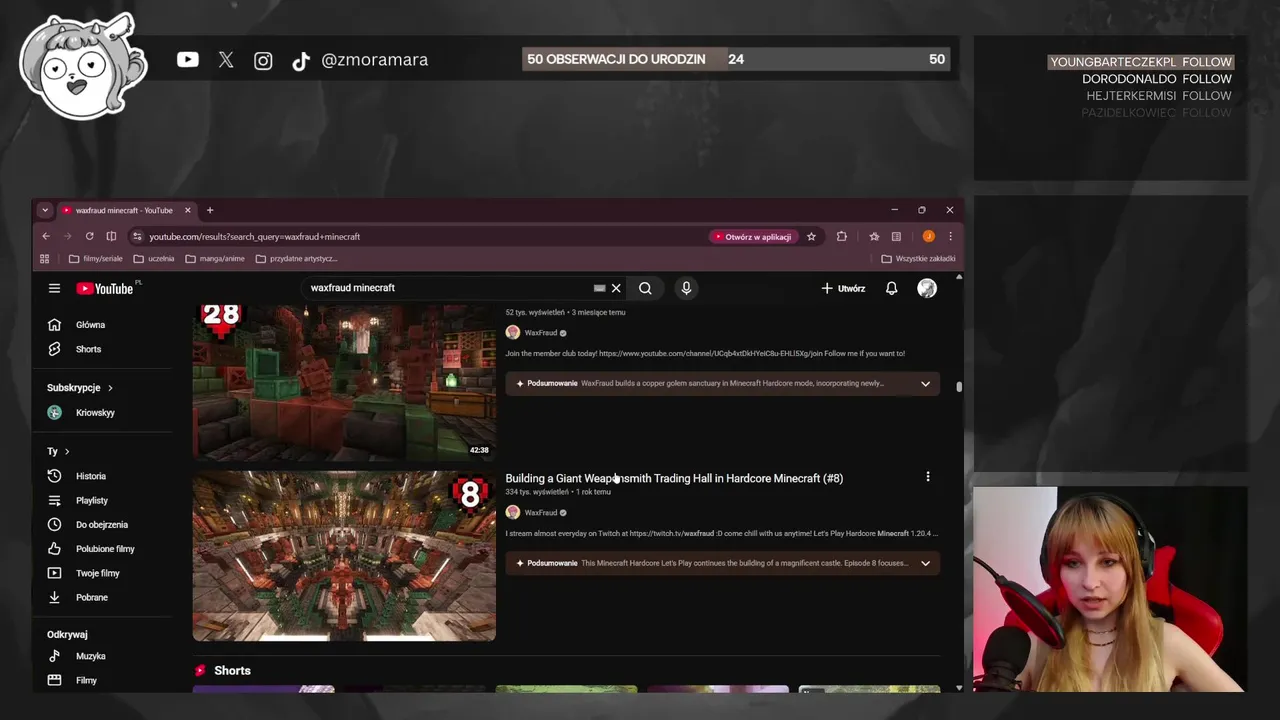The height and width of the screenshot is (720, 1280).
Task: Open the on-screen keyboard icon in search box
Action: 599,288
